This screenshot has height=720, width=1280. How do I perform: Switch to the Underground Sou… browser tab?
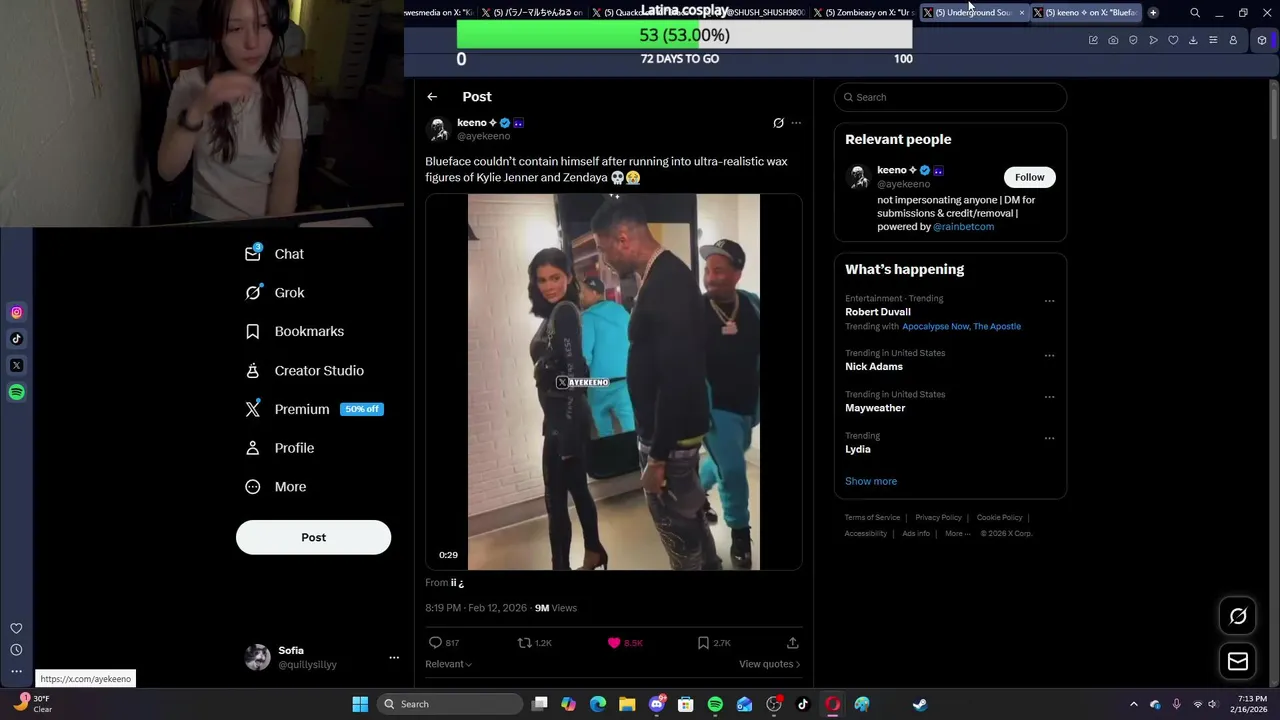click(973, 13)
